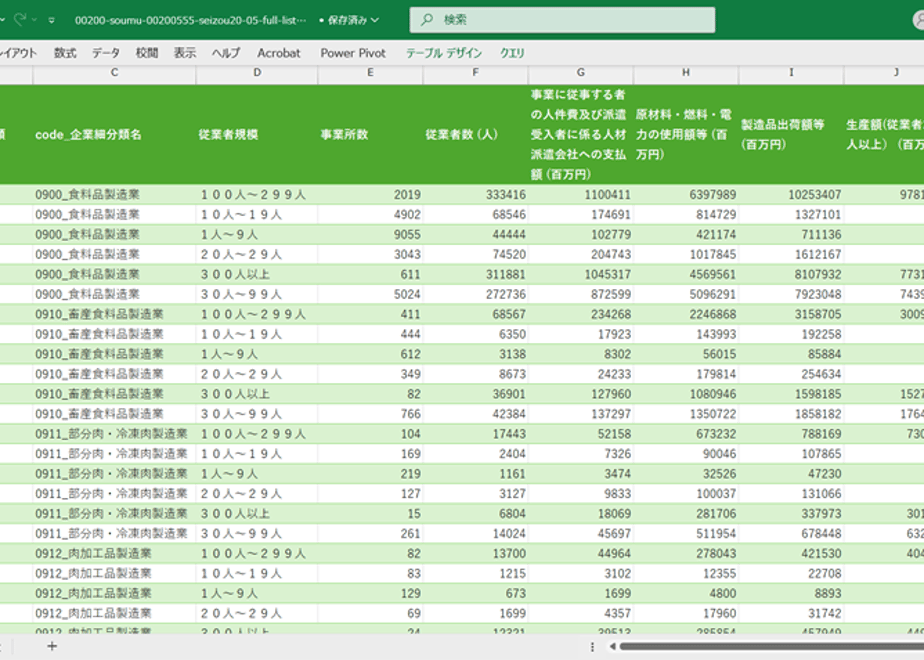Select column F header
This screenshot has width=924, height=660.
(x=476, y=72)
